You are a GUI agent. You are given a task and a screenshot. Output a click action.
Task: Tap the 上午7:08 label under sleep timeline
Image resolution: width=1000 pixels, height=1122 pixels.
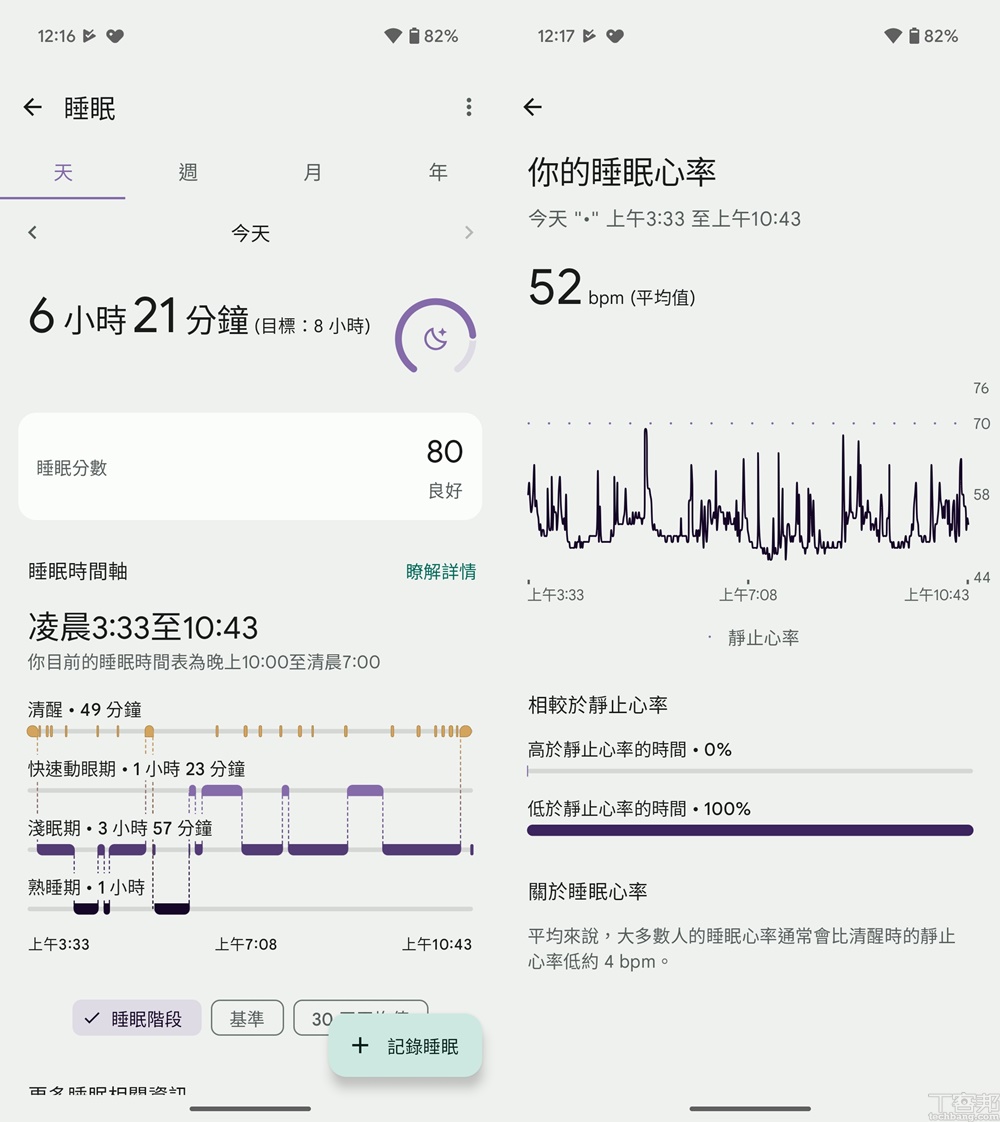click(x=246, y=945)
